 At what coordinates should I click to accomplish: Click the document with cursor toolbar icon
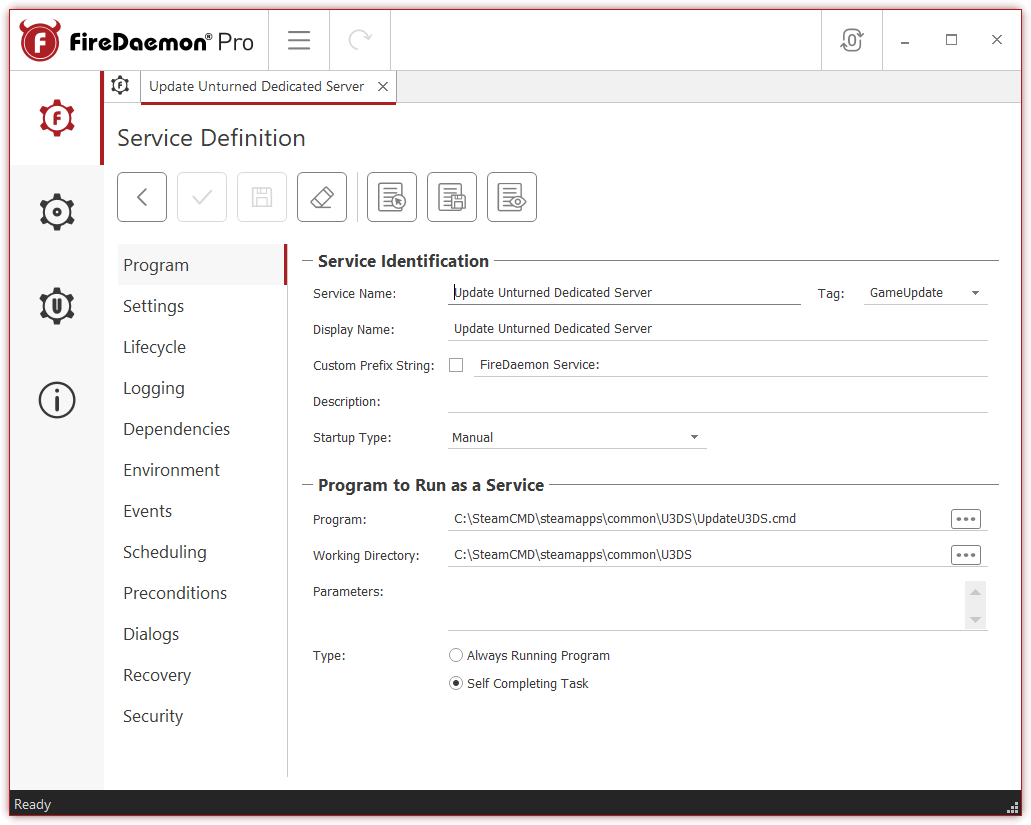pos(392,197)
